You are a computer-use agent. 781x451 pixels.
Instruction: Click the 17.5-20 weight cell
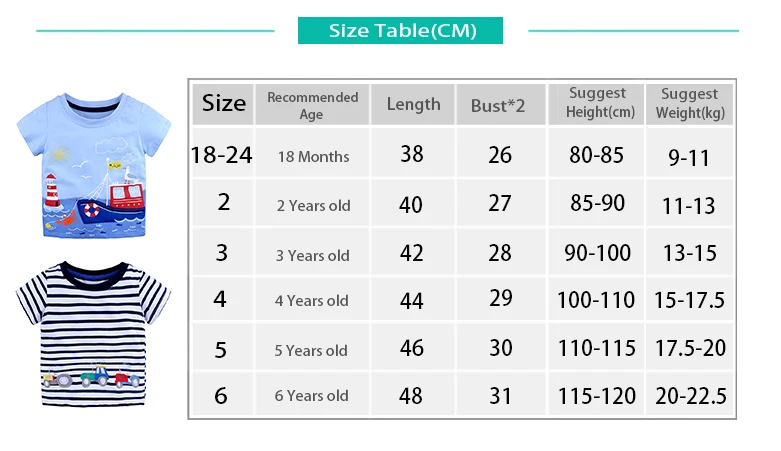coord(690,348)
